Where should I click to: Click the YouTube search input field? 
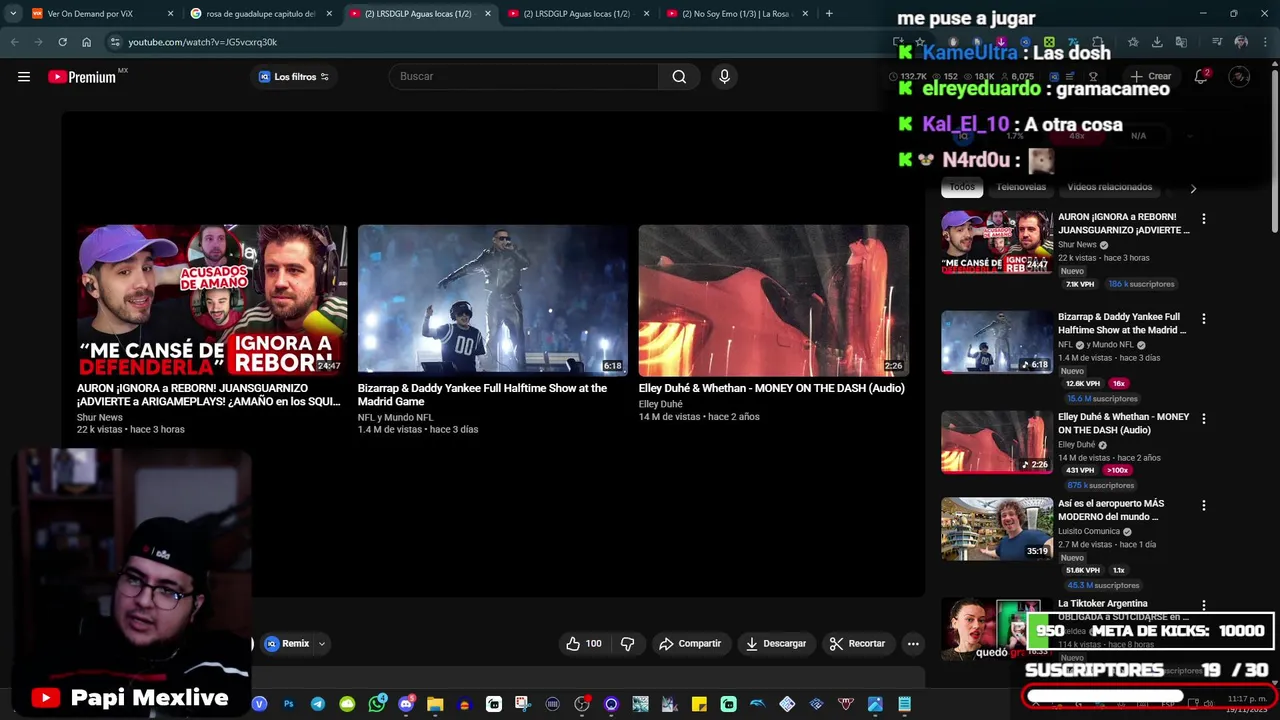(x=524, y=77)
